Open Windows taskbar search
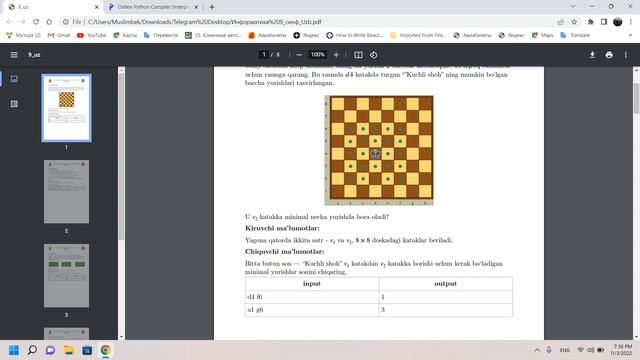 [32, 350]
